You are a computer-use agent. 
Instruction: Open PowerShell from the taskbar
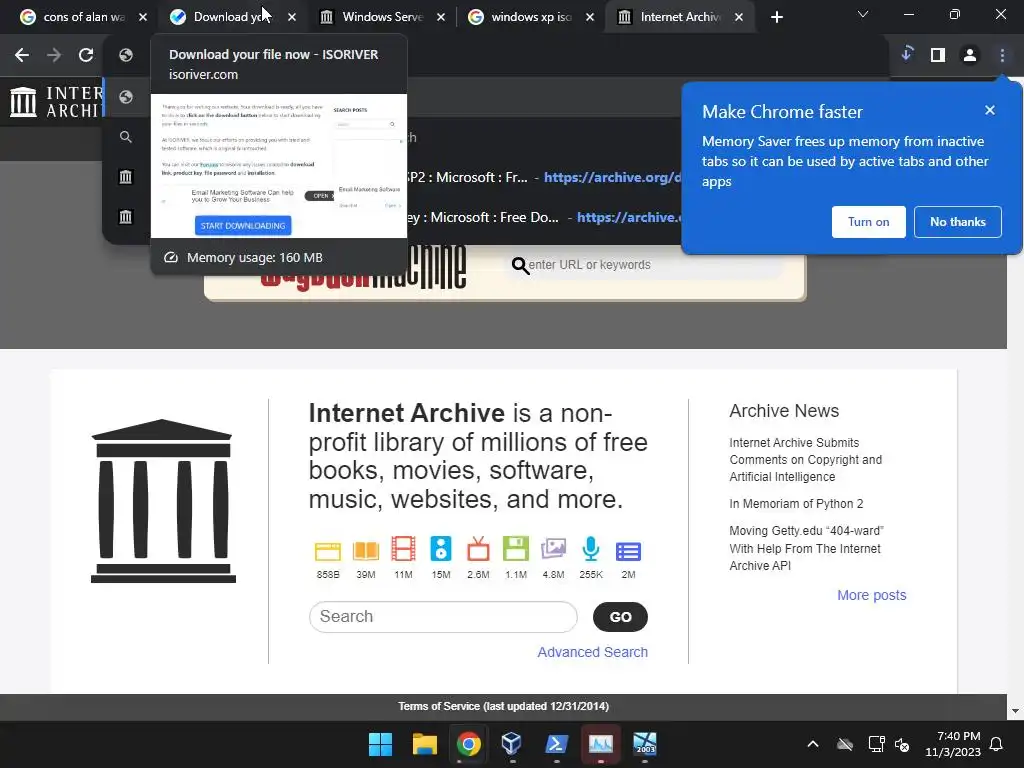click(556, 744)
